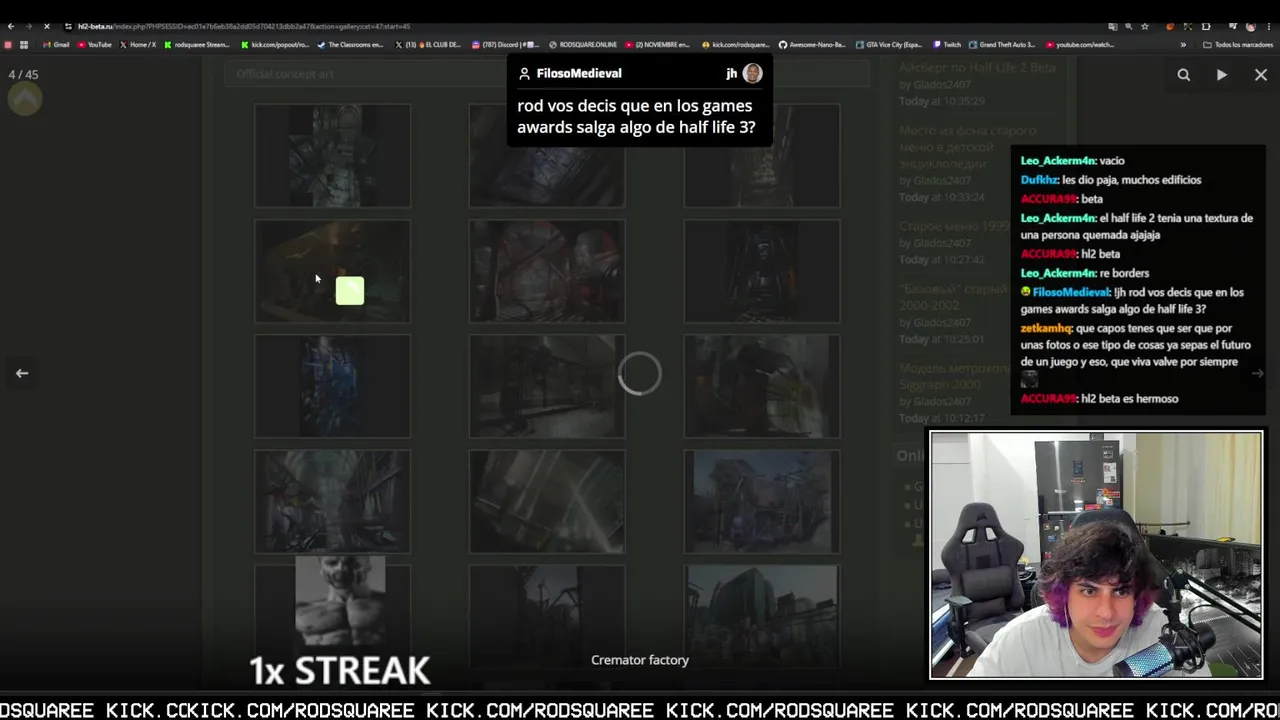
Task: Click the zoom magnifier in address bar
Action: 1129,27
